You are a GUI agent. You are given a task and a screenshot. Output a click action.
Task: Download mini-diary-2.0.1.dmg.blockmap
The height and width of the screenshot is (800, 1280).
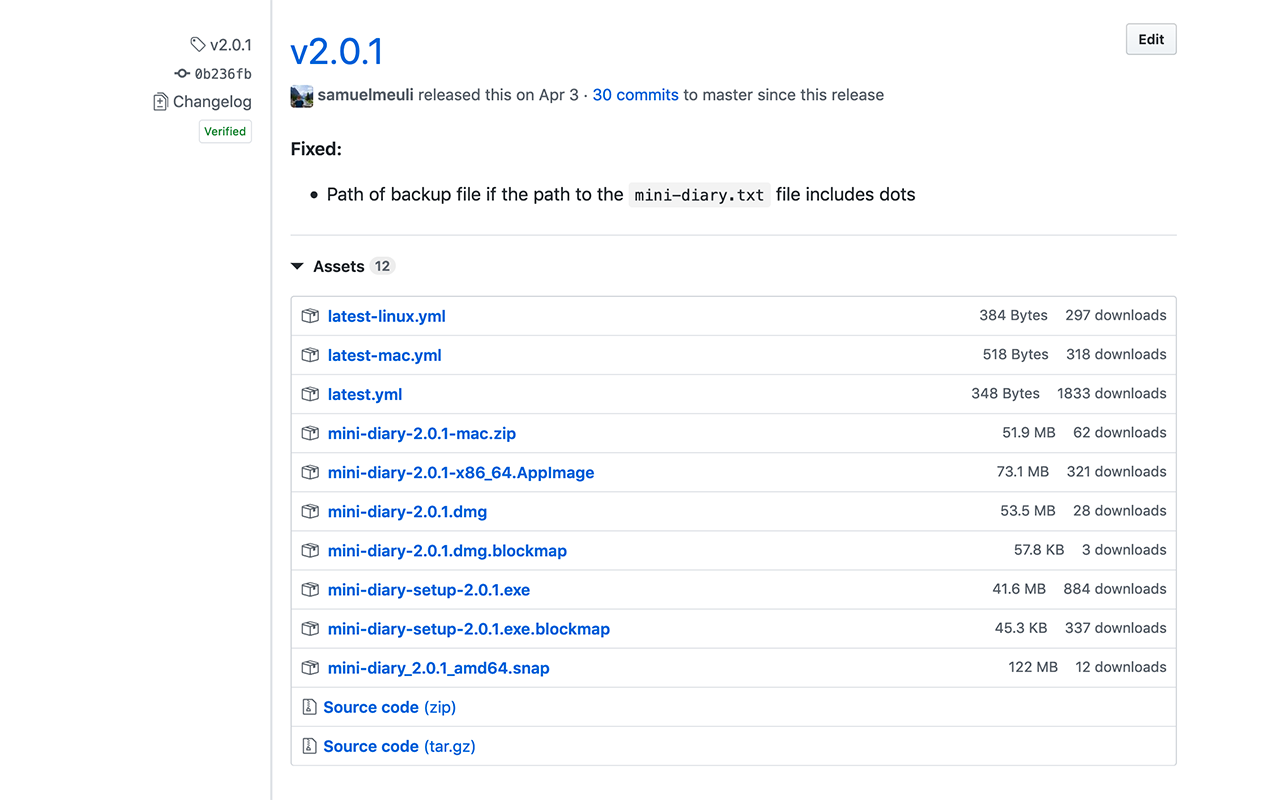[447, 550]
